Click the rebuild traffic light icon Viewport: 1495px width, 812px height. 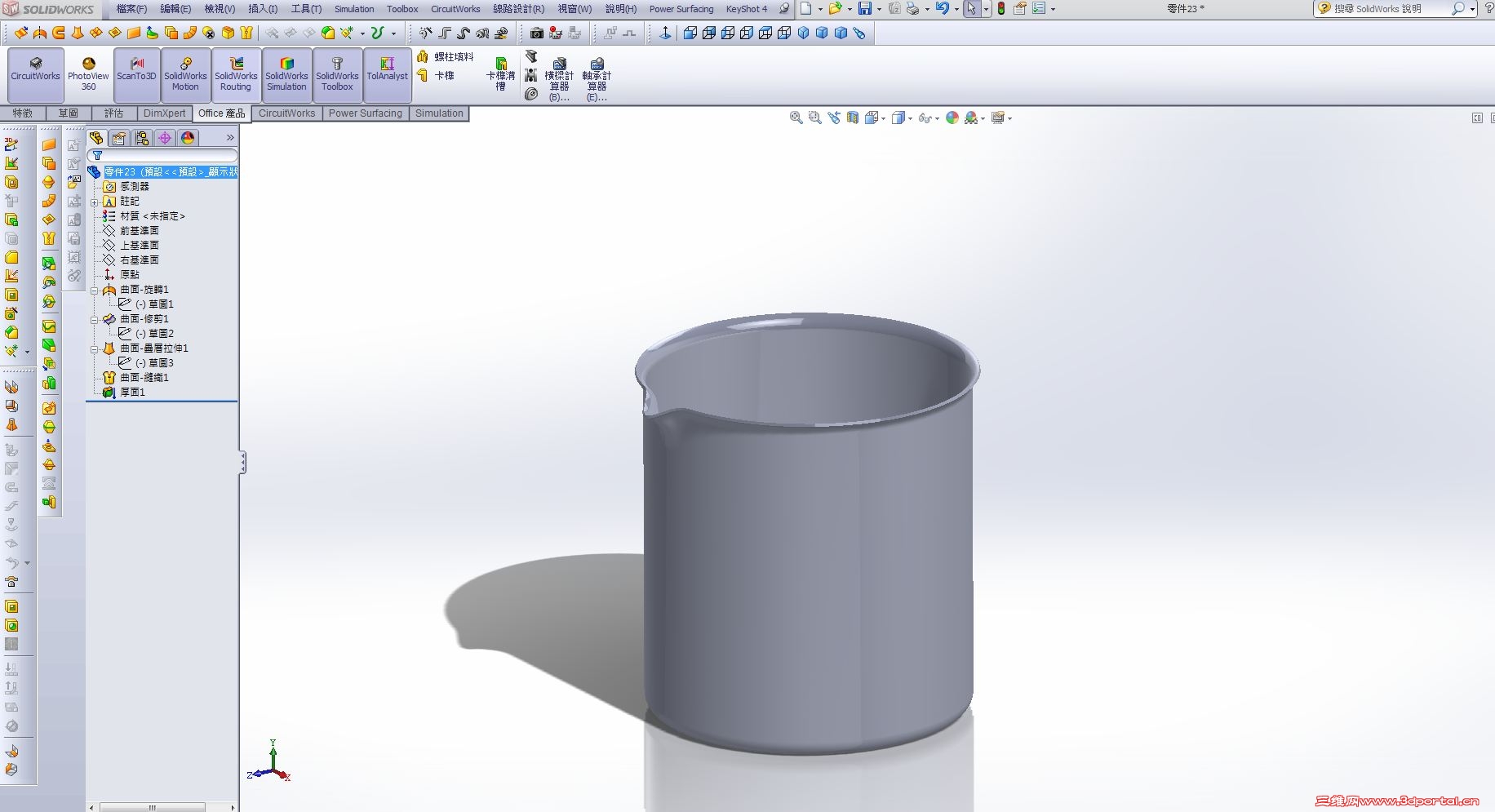1001,9
